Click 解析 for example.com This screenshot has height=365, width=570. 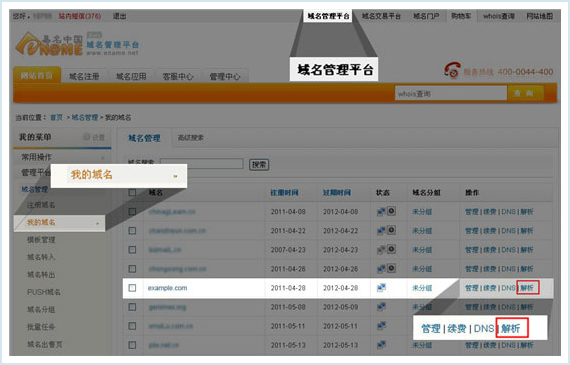(527, 288)
